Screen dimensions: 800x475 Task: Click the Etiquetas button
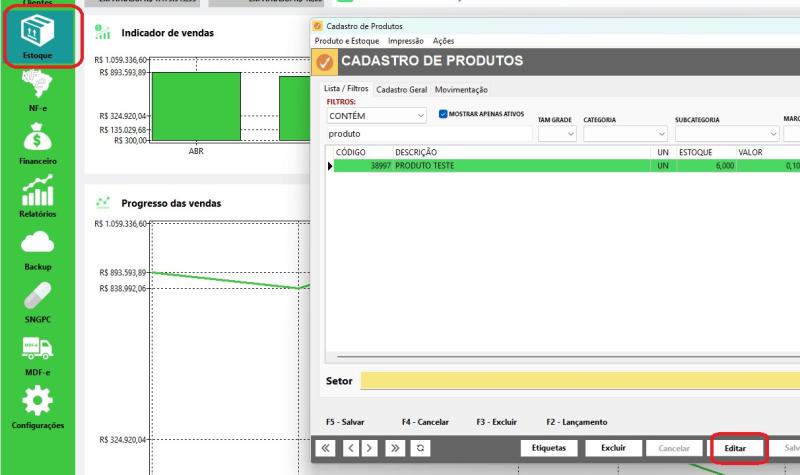[549, 448]
